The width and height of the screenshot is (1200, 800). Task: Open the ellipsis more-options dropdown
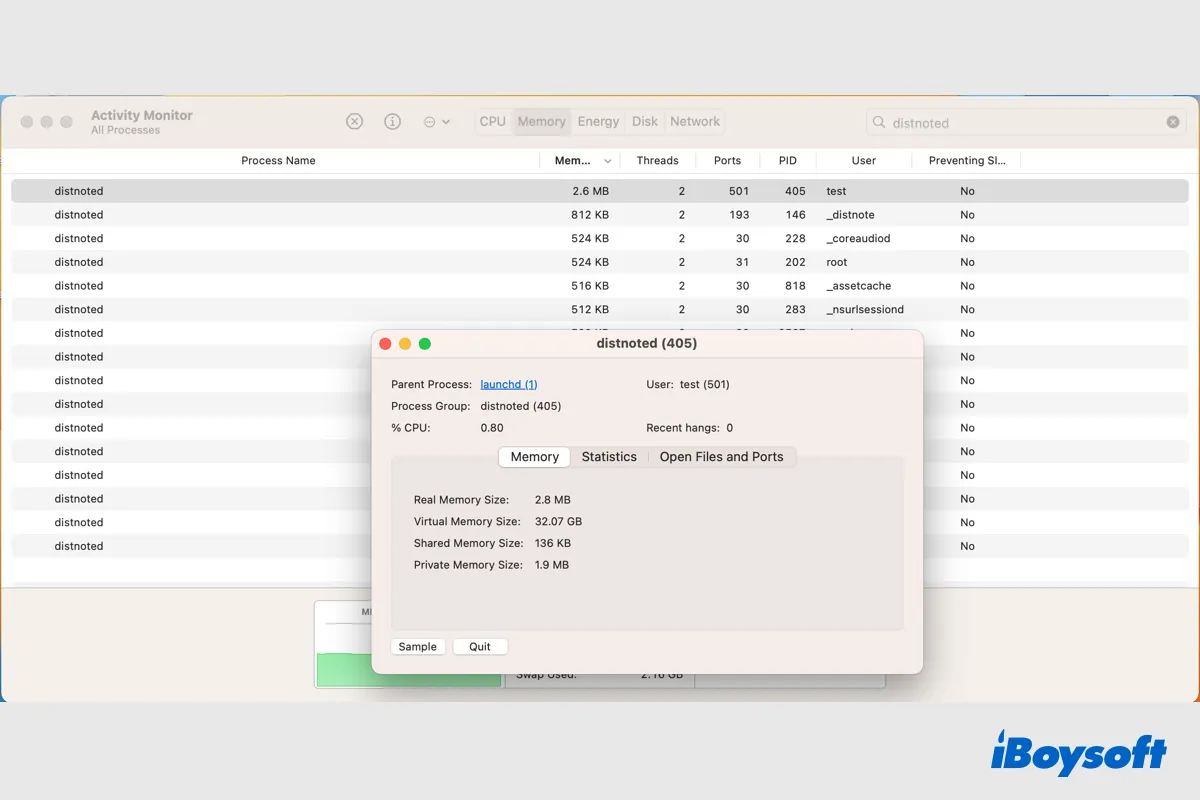click(436, 121)
